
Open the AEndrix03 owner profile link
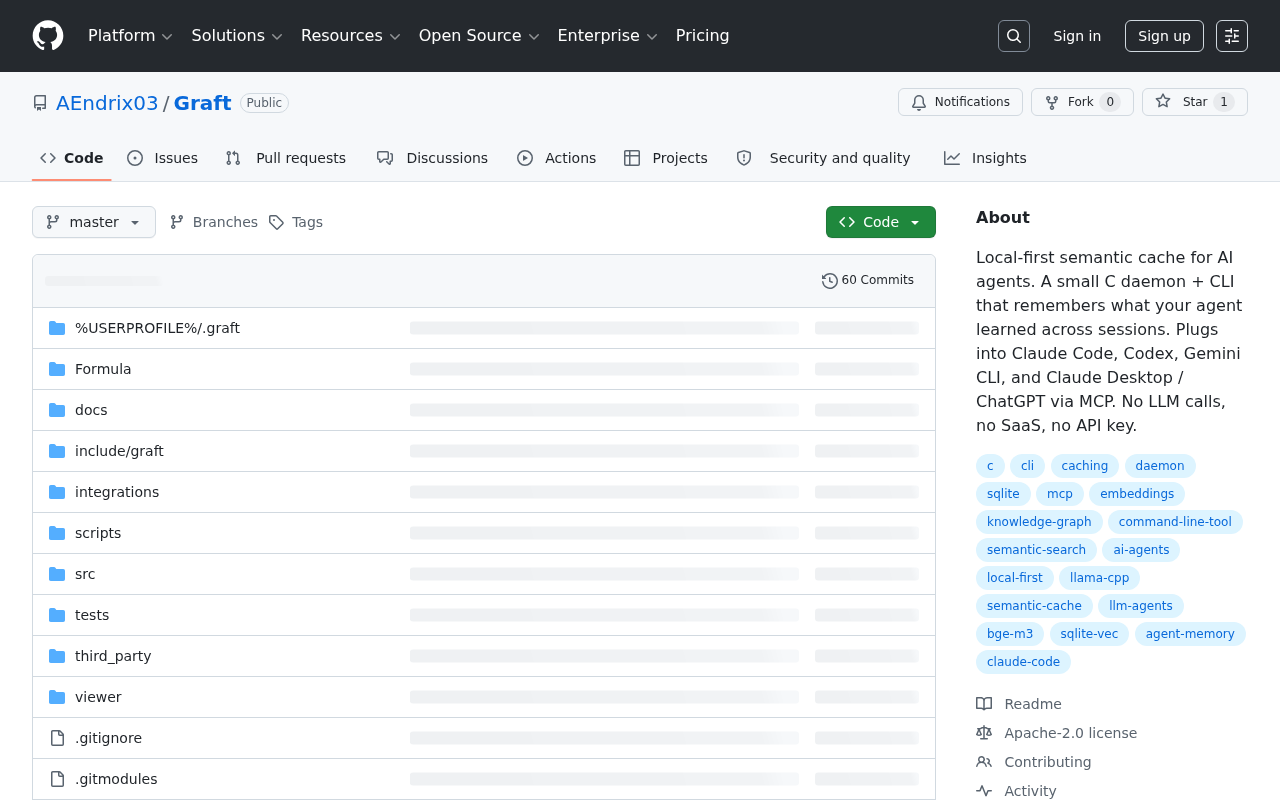click(107, 103)
